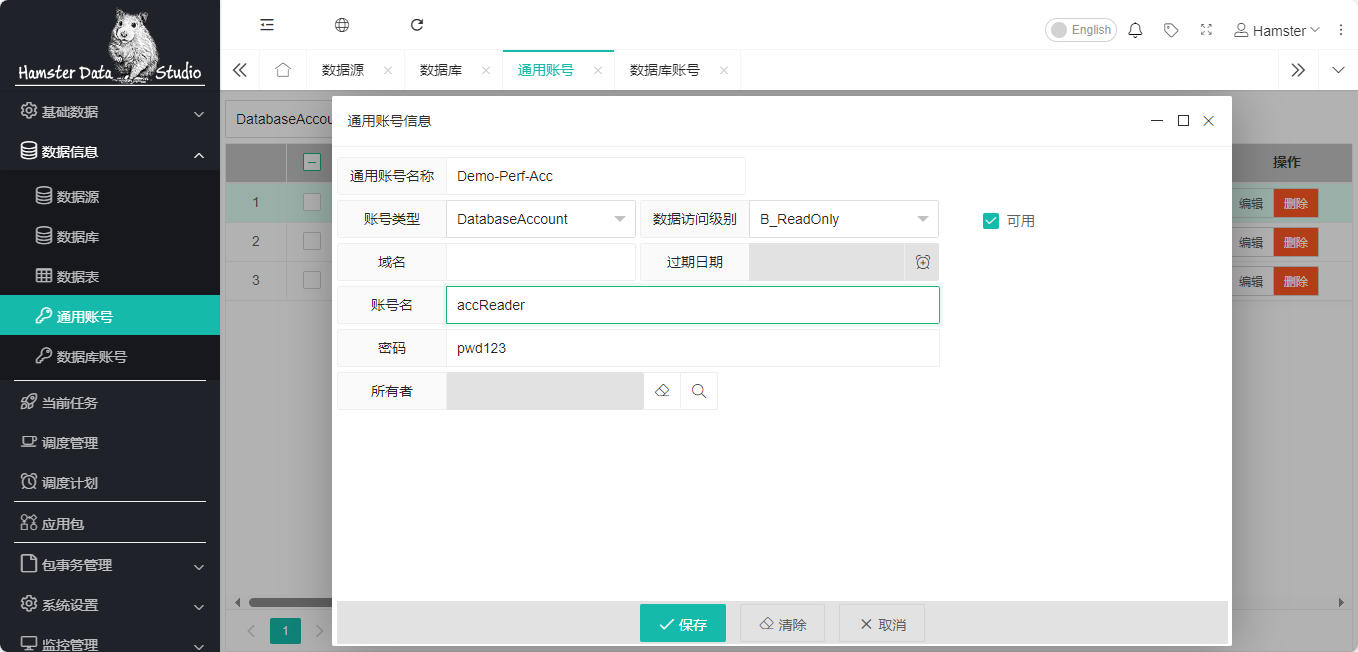Open notifications bell icon
Image resolution: width=1358 pixels, height=652 pixels.
[1135, 30]
